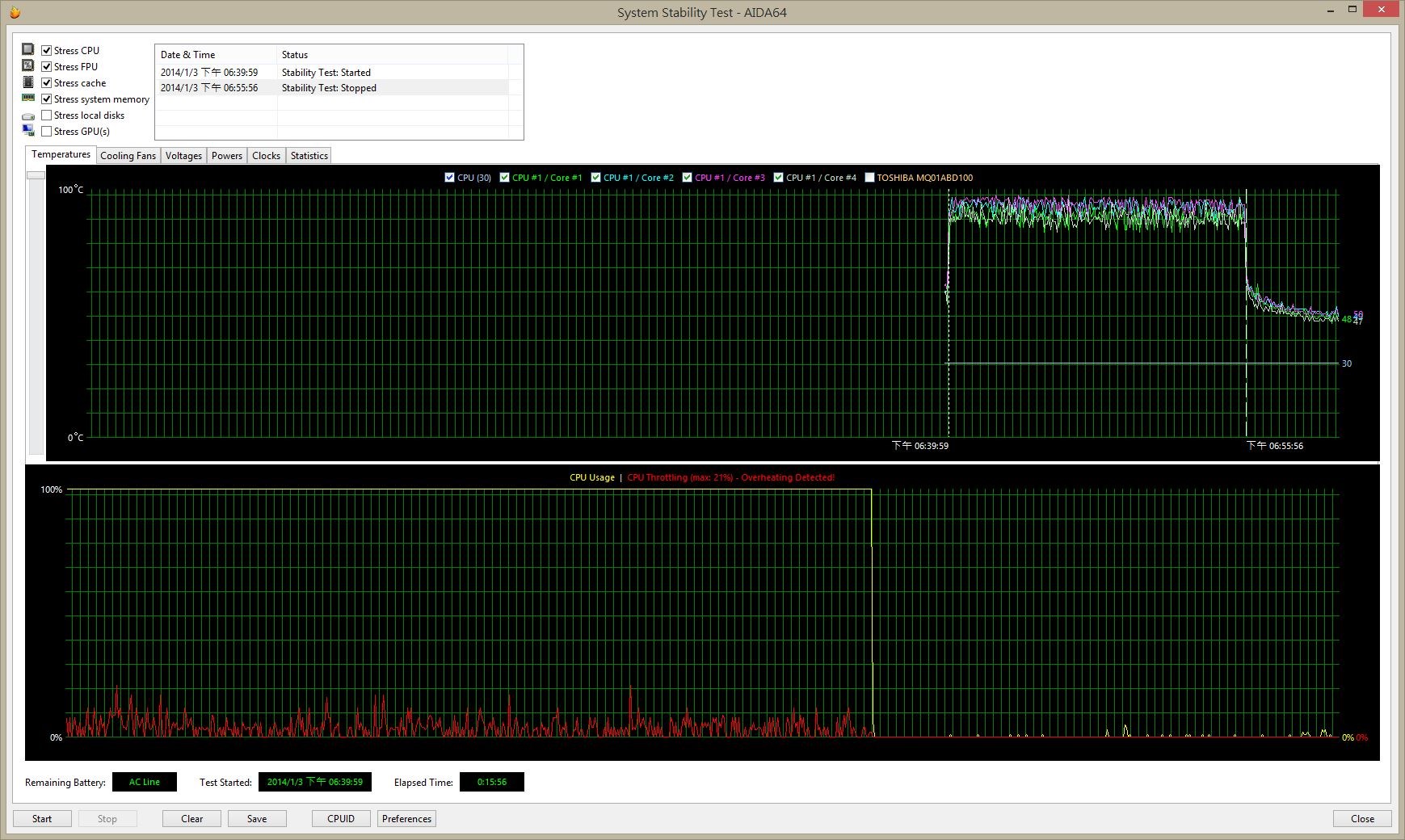Click the AIDA64 flame icon in title bar
This screenshot has width=1405, height=840.
[15, 12]
